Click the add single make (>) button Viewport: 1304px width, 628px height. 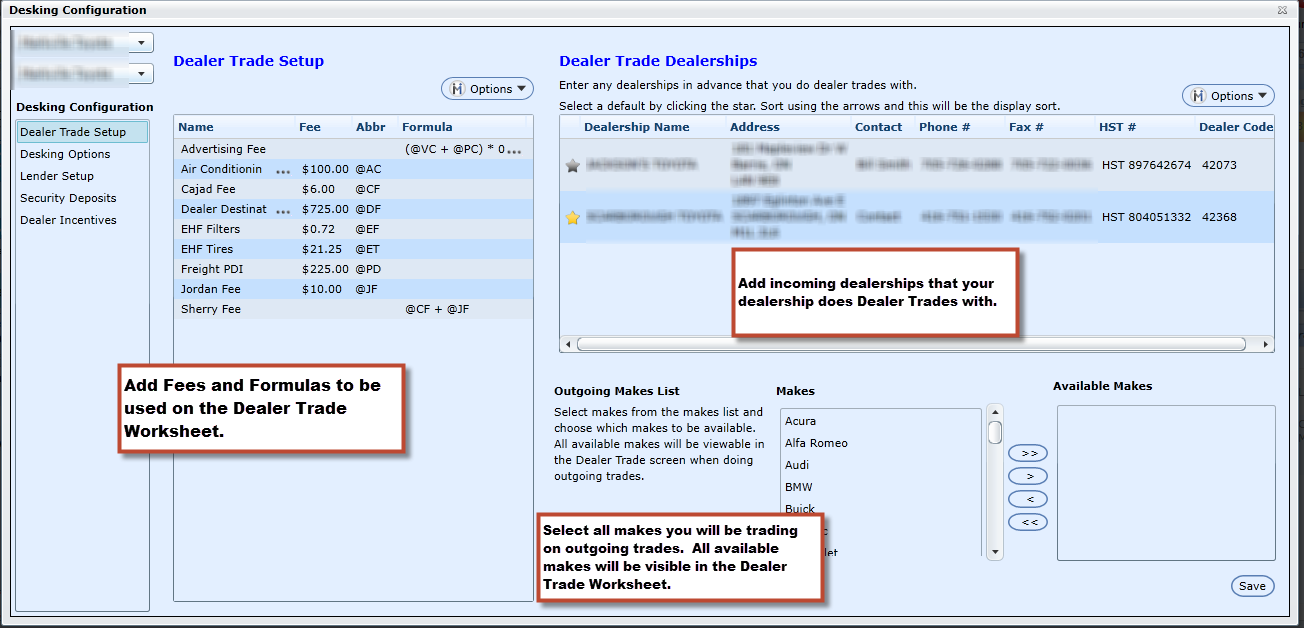[1028, 476]
